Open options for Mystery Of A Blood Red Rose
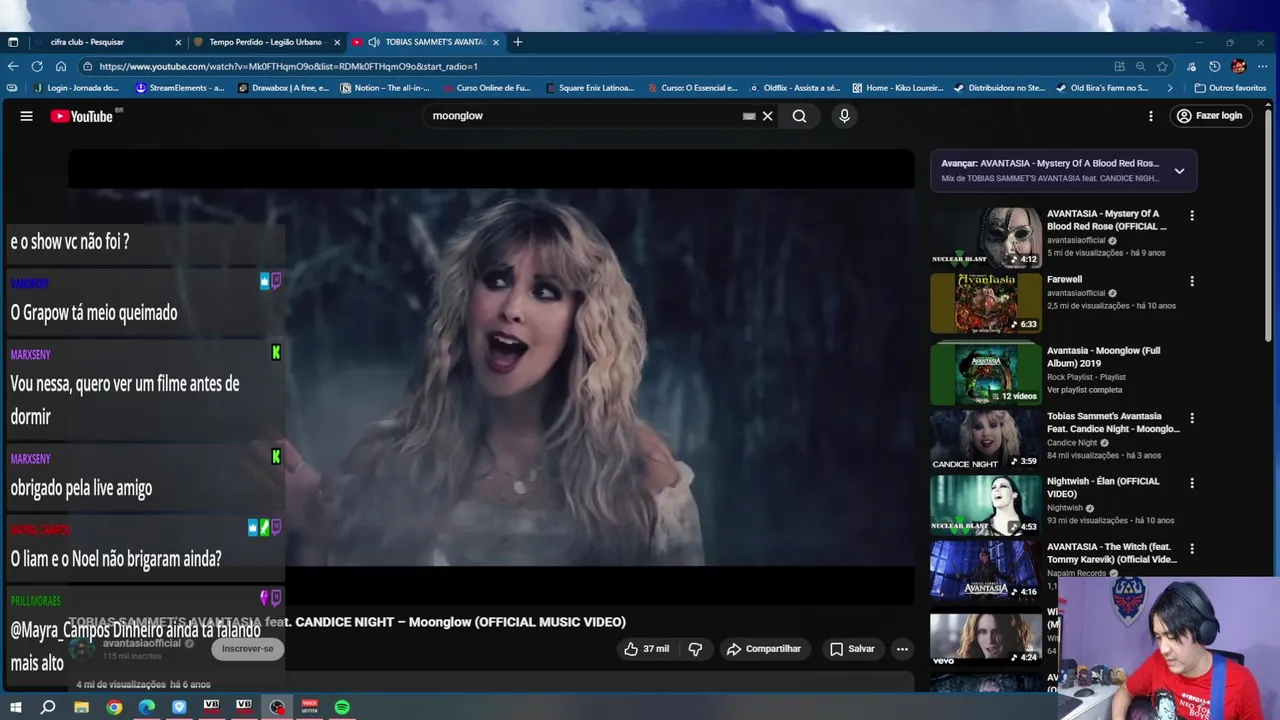1280x720 pixels. click(x=1191, y=215)
